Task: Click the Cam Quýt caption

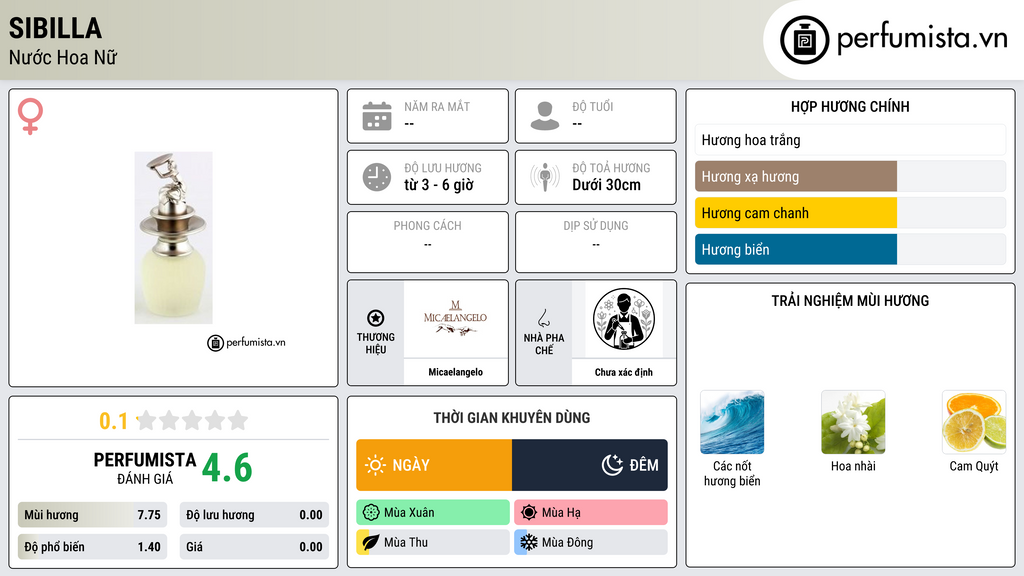Action: click(x=974, y=466)
